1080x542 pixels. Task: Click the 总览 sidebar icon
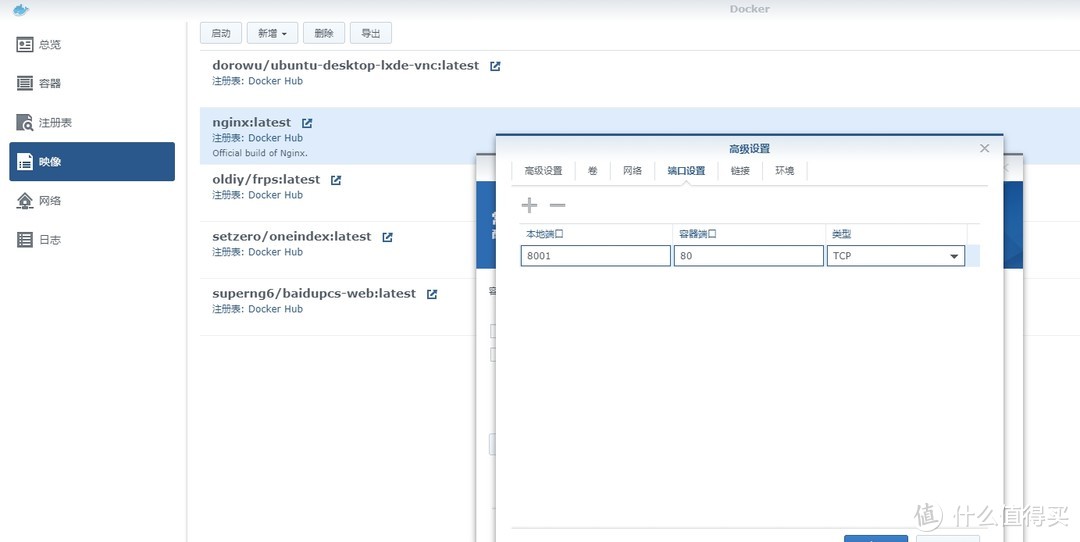coord(25,45)
